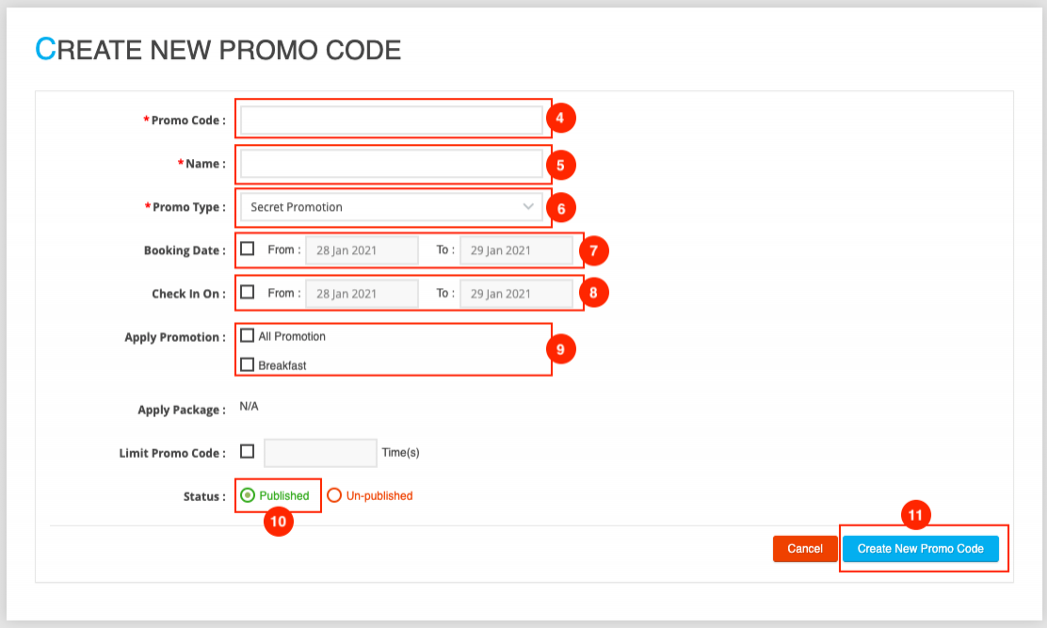Click the Promo Code text field

click(x=391, y=120)
